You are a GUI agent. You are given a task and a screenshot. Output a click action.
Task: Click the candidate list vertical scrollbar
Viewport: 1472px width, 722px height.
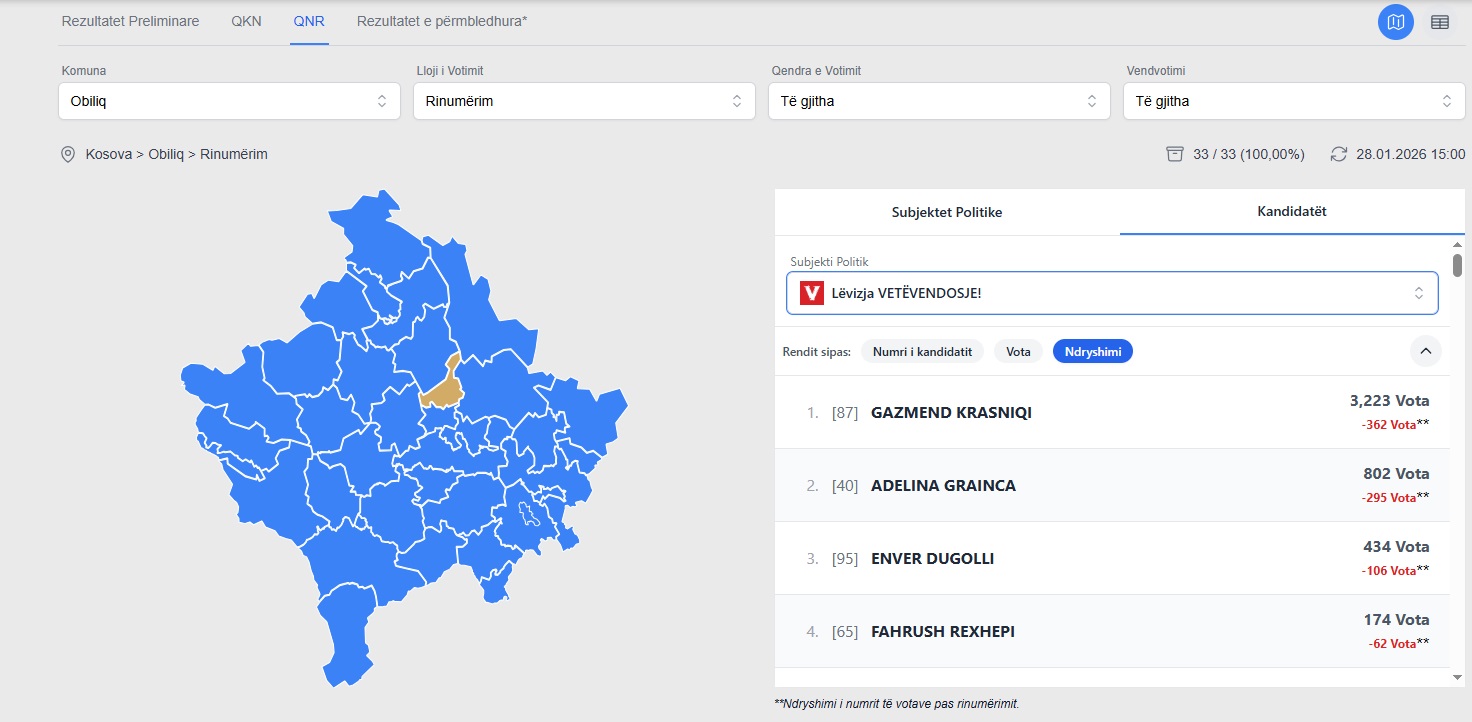(1457, 265)
